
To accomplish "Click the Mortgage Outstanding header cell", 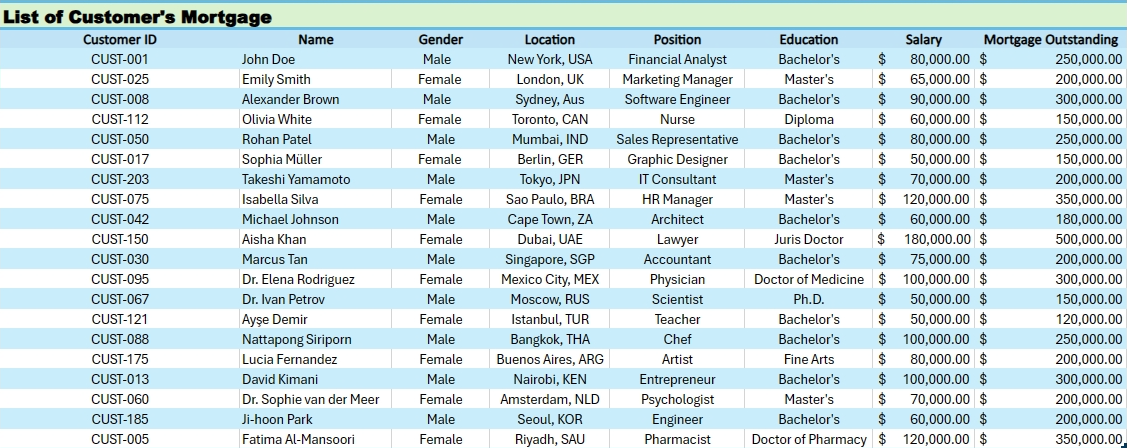I will pyautogui.click(x=1050, y=40).
